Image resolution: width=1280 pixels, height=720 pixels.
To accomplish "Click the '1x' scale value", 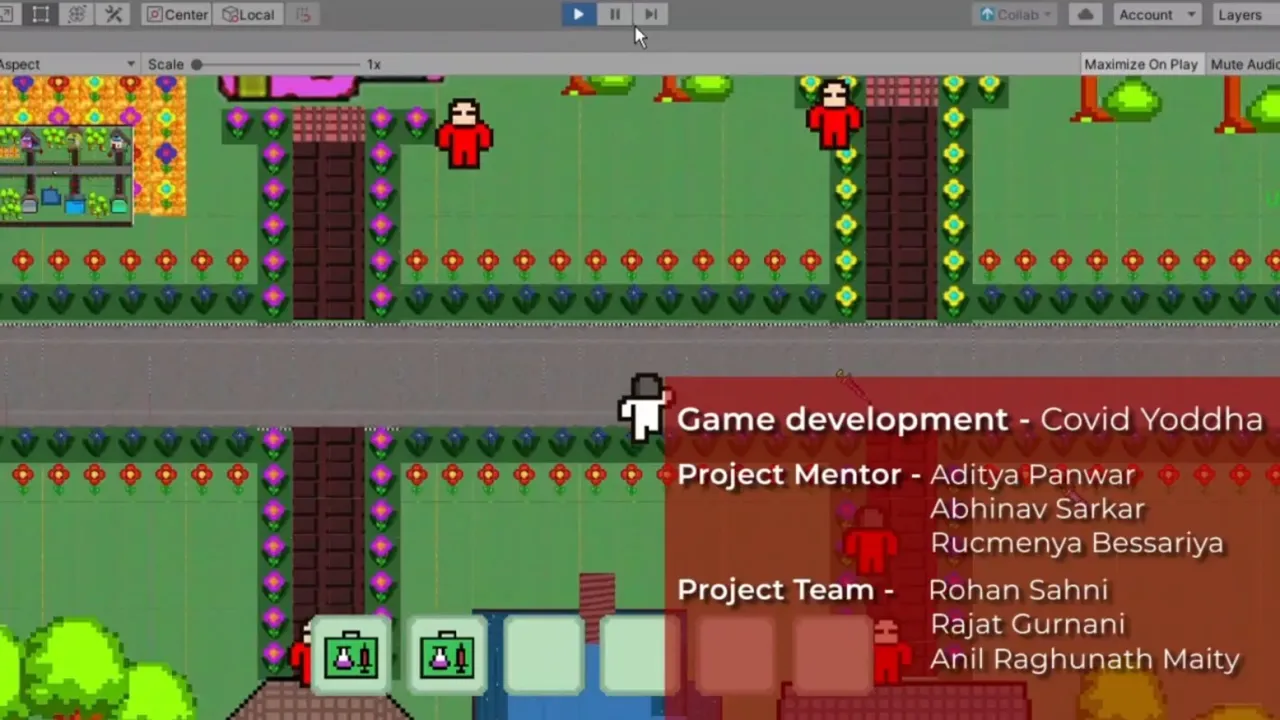I will 374,64.
